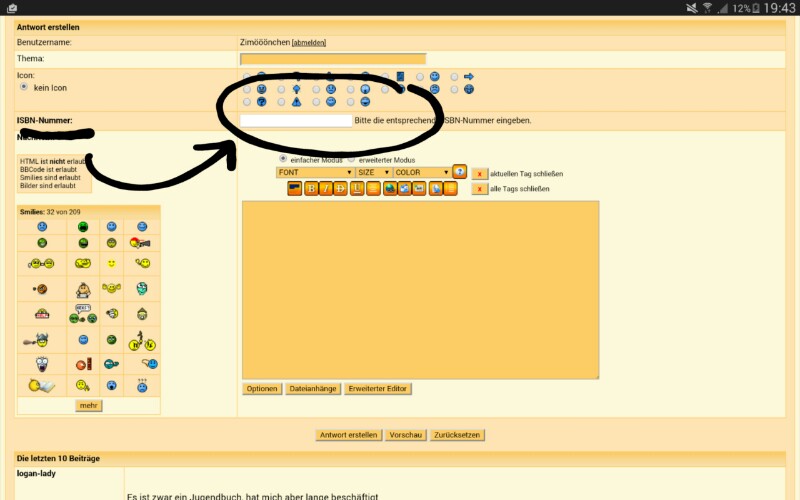Apply italic formatting with the I button

[x=326, y=188]
